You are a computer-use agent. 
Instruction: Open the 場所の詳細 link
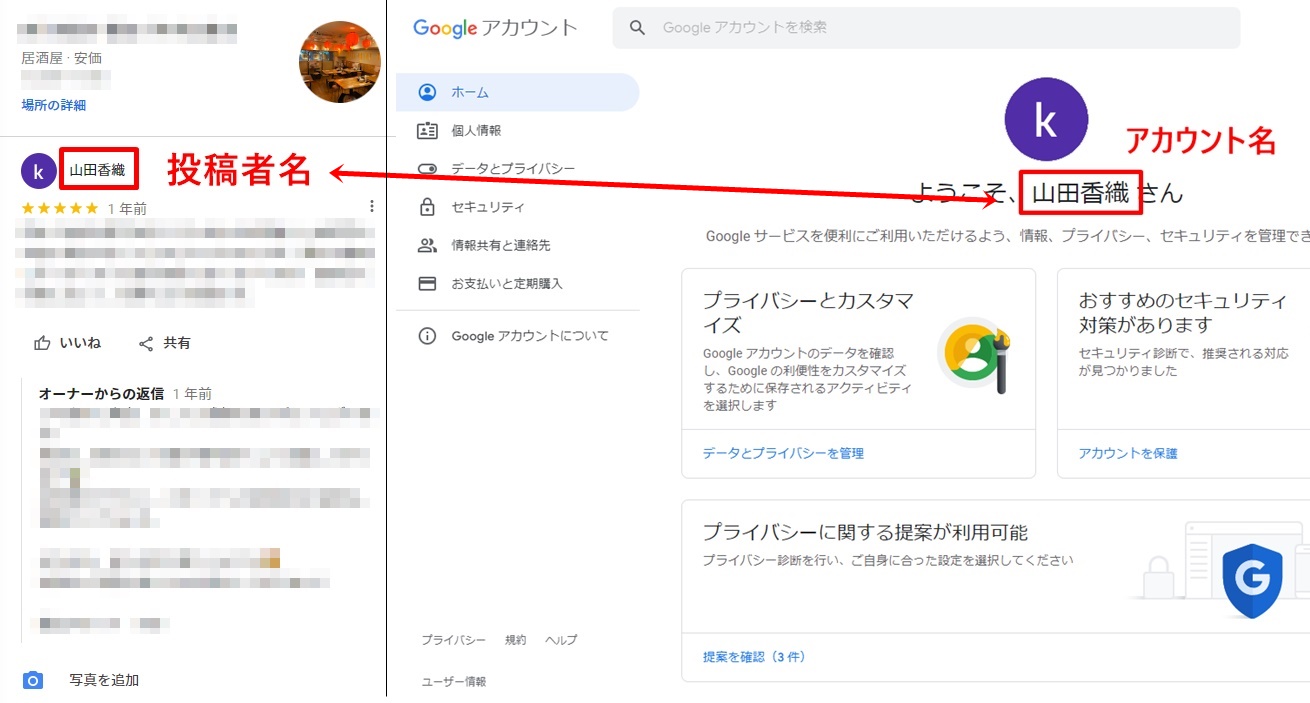click(x=54, y=105)
